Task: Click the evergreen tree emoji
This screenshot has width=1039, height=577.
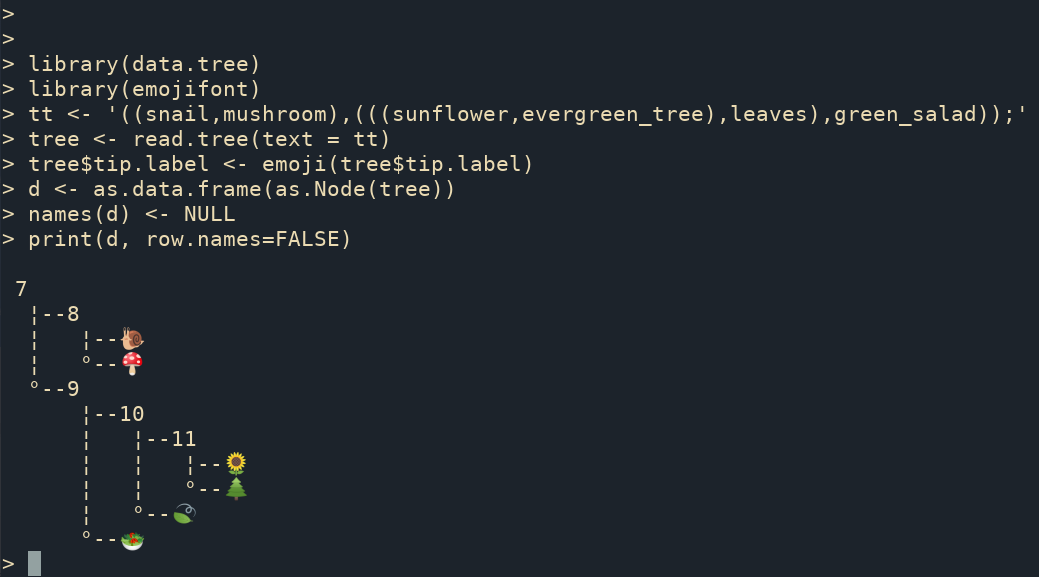Action: 236,488
